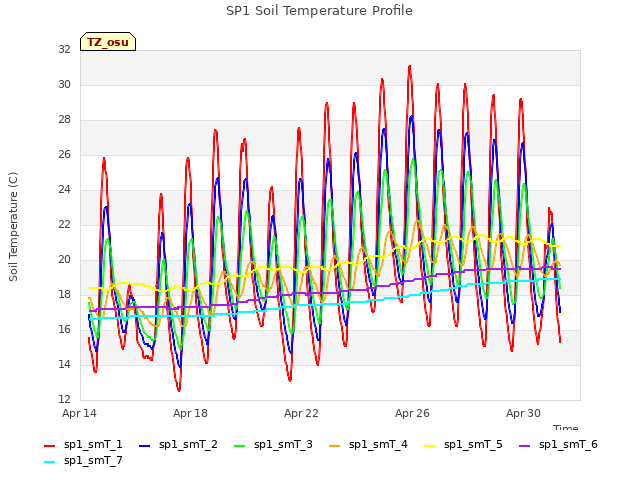
Task: Click the cyan sp1_smT_7 legend swatch
Action: [x=49, y=462]
